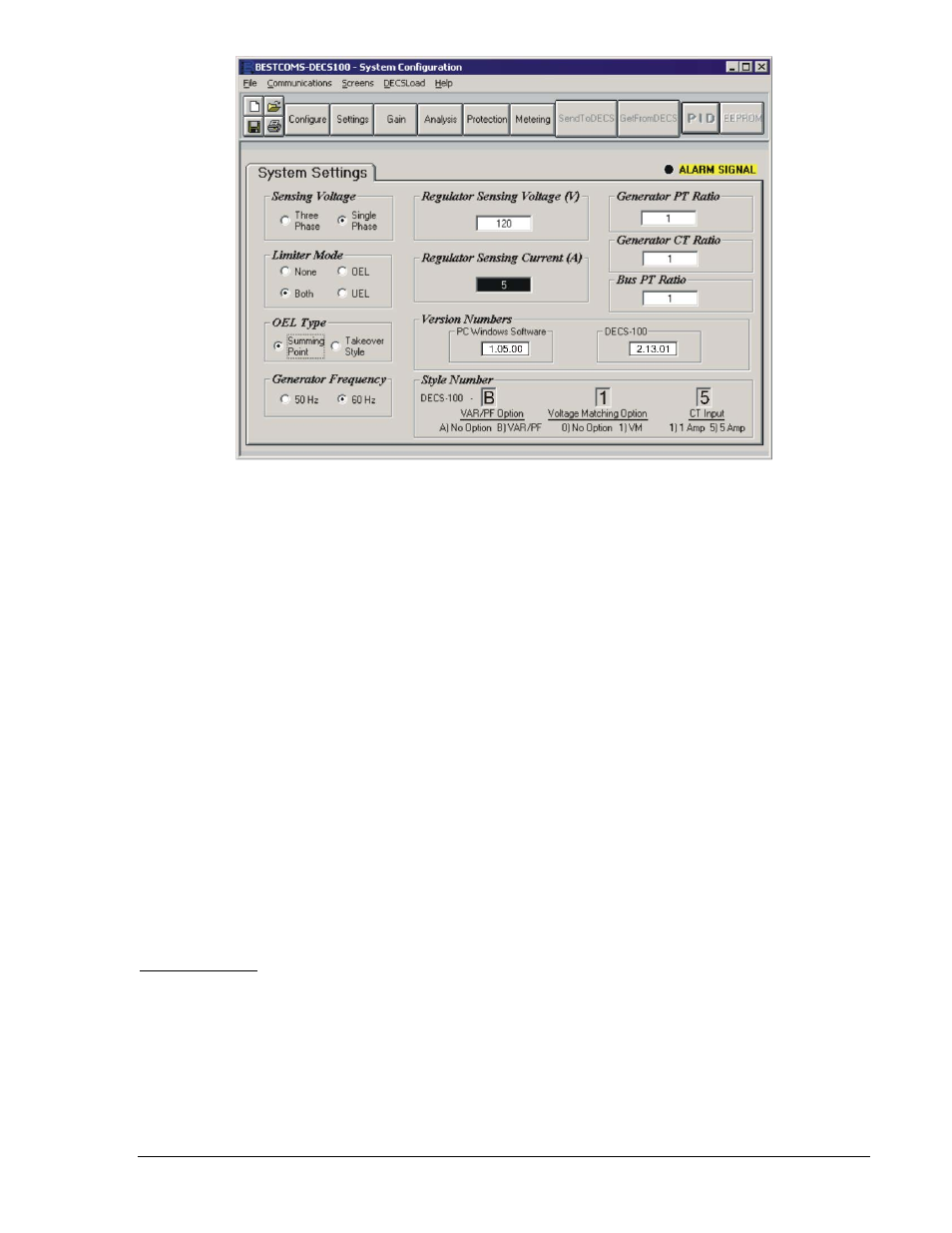Screen dimensions: 952x1233
Task: Choose Summing Point OEL type
Action: [299, 346]
